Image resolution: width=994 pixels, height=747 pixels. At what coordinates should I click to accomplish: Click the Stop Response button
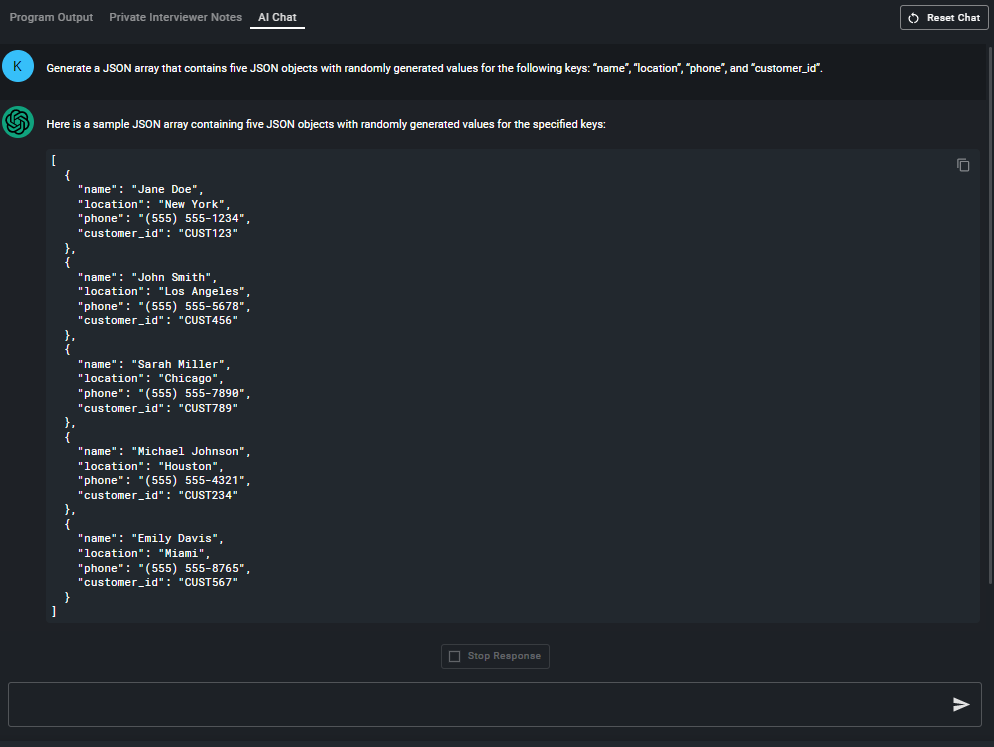click(495, 656)
